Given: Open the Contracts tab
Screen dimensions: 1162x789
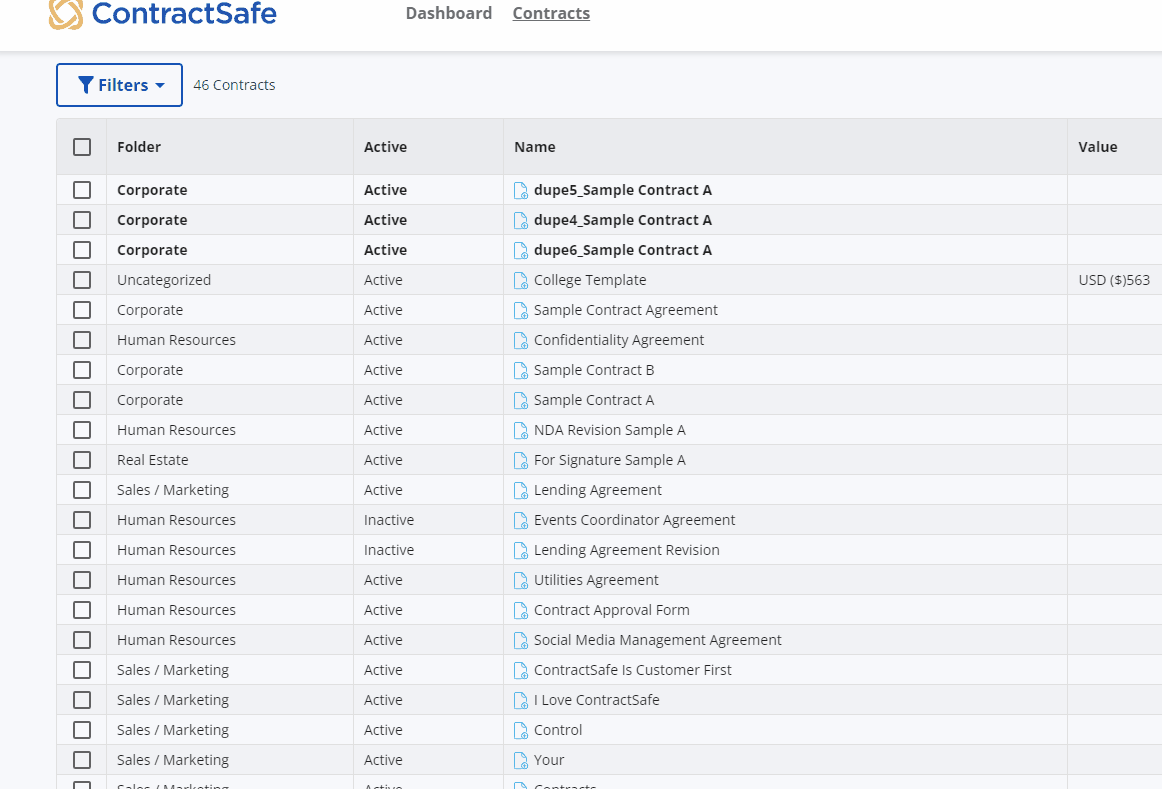Looking at the screenshot, I should click(551, 13).
